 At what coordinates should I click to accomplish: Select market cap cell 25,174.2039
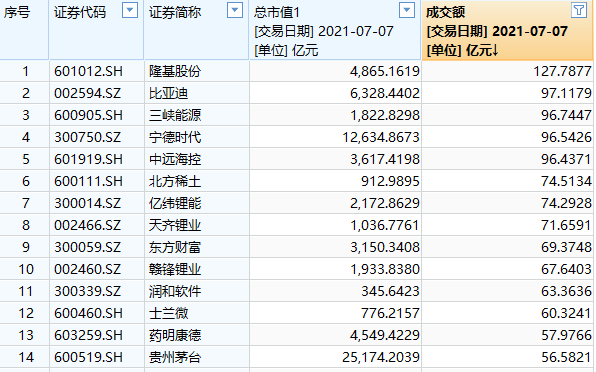pyautogui.click(x=335, y=358)
